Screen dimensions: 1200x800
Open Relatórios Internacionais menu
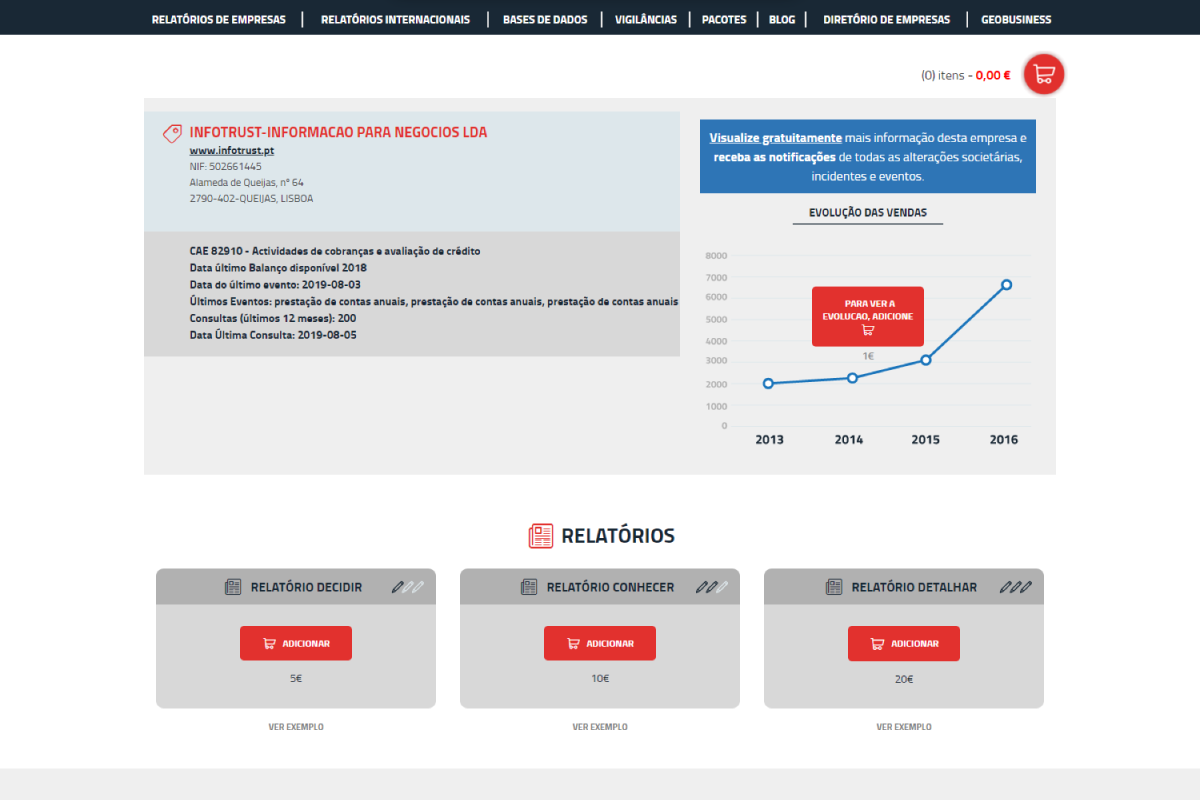tap(395, 19)
